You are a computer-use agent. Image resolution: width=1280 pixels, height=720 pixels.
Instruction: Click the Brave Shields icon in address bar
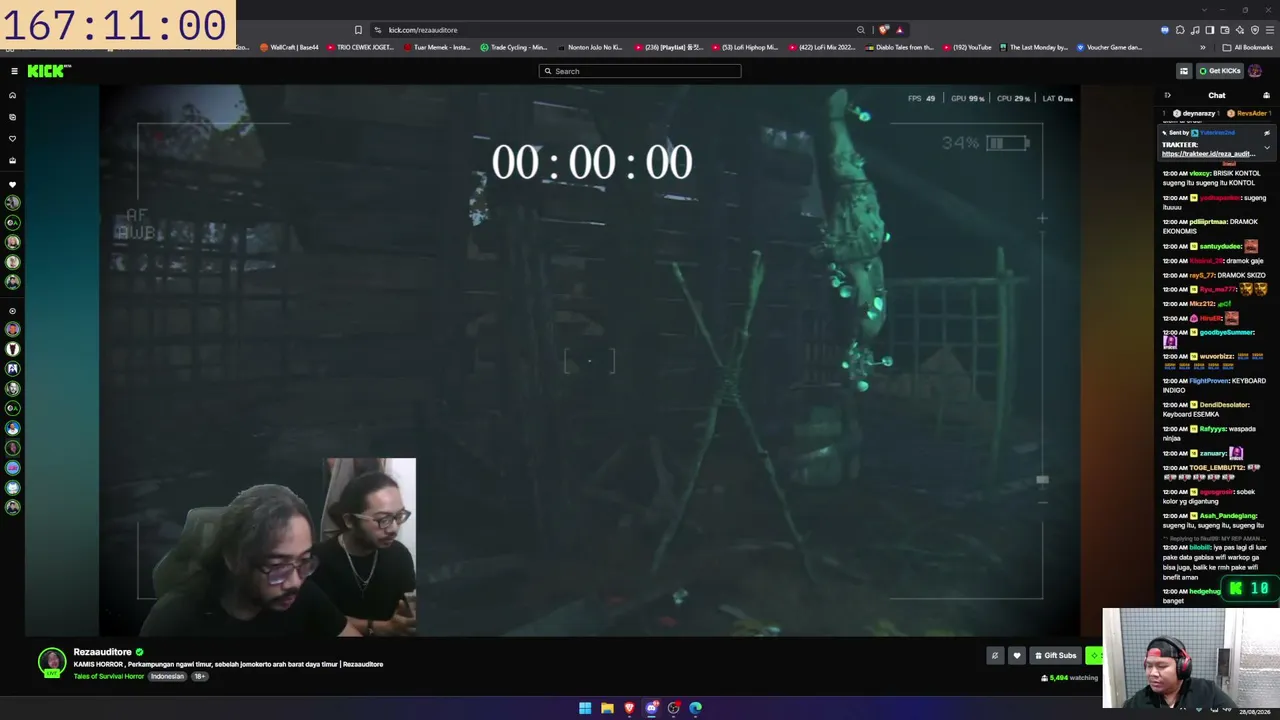(x=884, y=30)
